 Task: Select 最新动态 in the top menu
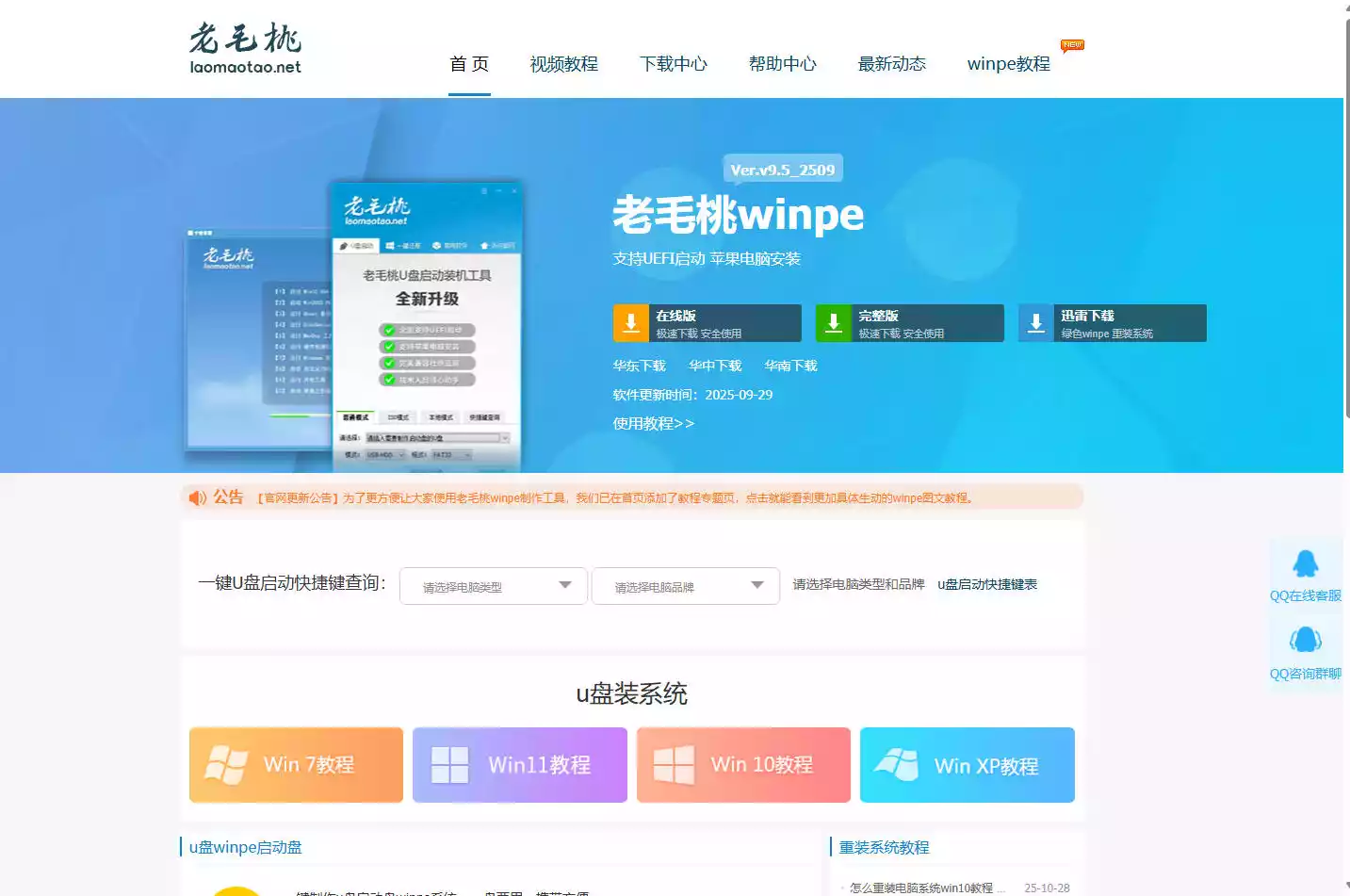pos(891,64)
